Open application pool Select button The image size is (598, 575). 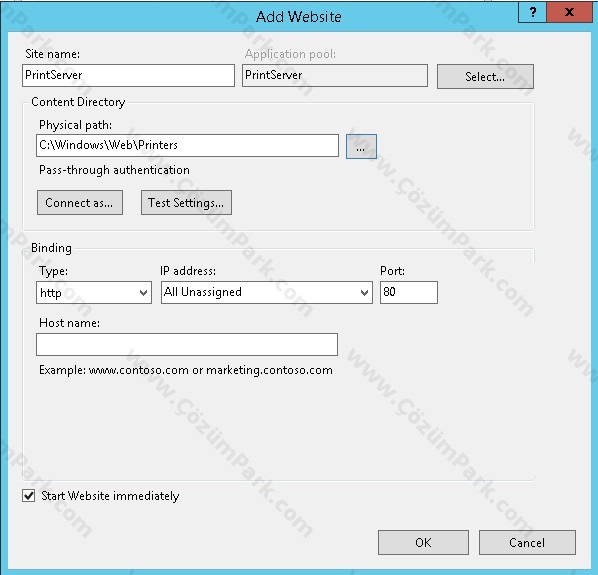[485, 77]
